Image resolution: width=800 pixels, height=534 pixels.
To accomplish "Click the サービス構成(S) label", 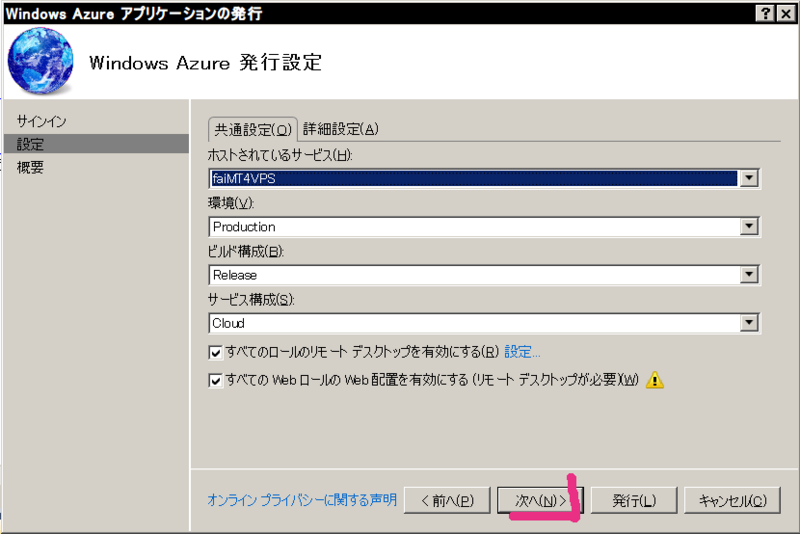I will (x=251, y=299).
